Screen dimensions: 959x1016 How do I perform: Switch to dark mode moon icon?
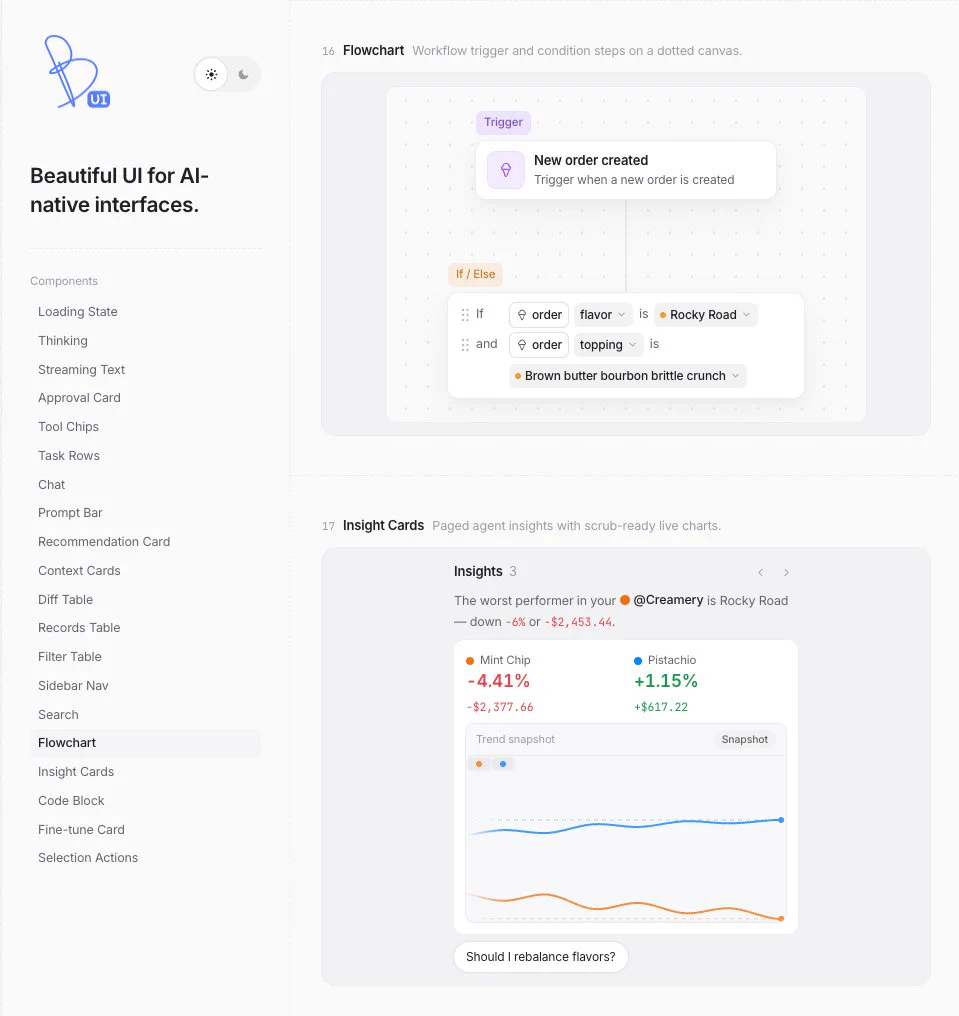[x=244, y=75]
